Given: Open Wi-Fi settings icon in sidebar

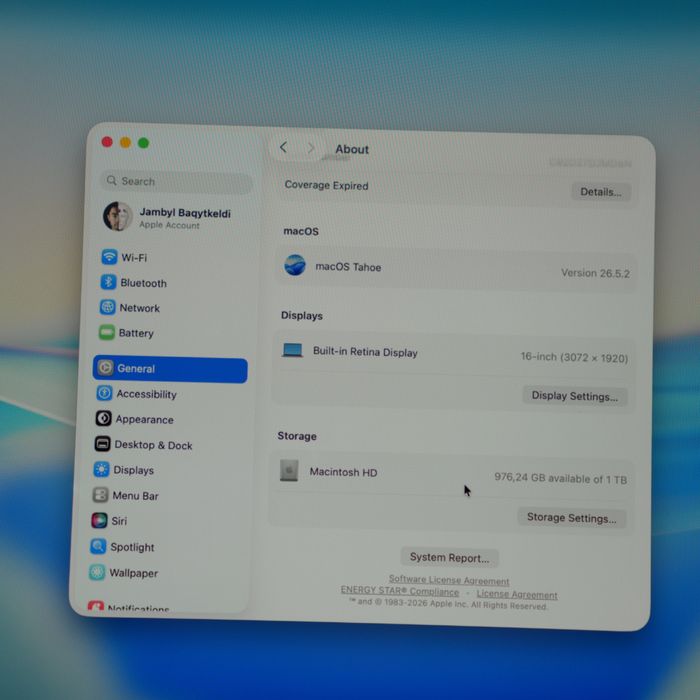Looking at the screenshot, I should point(109,257).
